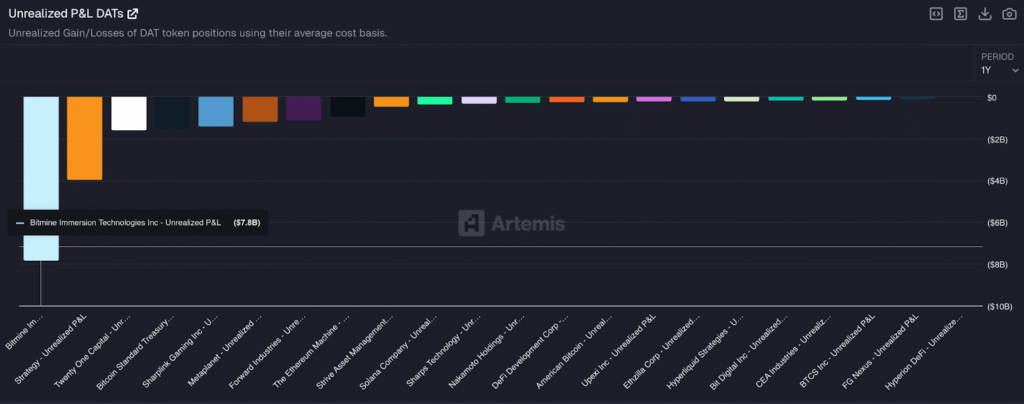Select the blue Sharplink Gaming bar
Viewport: 1024px width, 404px height.
click(x=216, y=111)
